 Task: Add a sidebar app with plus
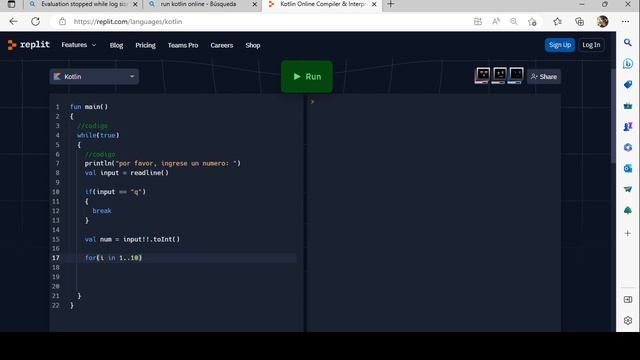coord(628,233)
